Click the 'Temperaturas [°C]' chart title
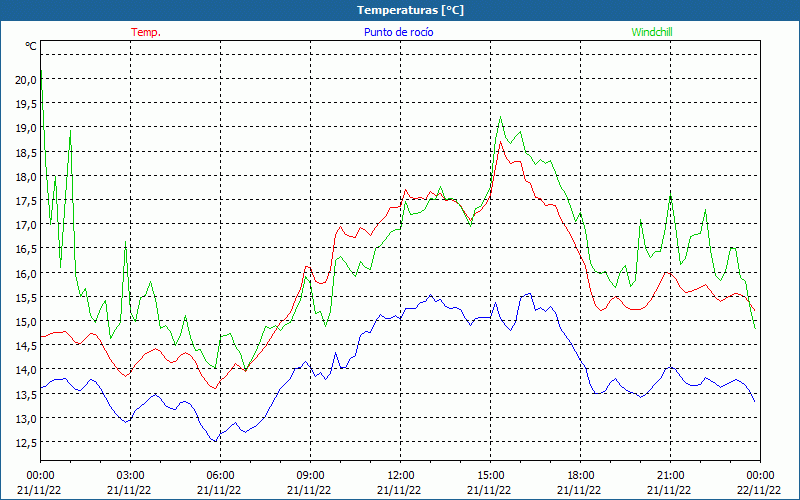This screenshot has height=500, width=800. pyautogui.click(x=410, y=10)
